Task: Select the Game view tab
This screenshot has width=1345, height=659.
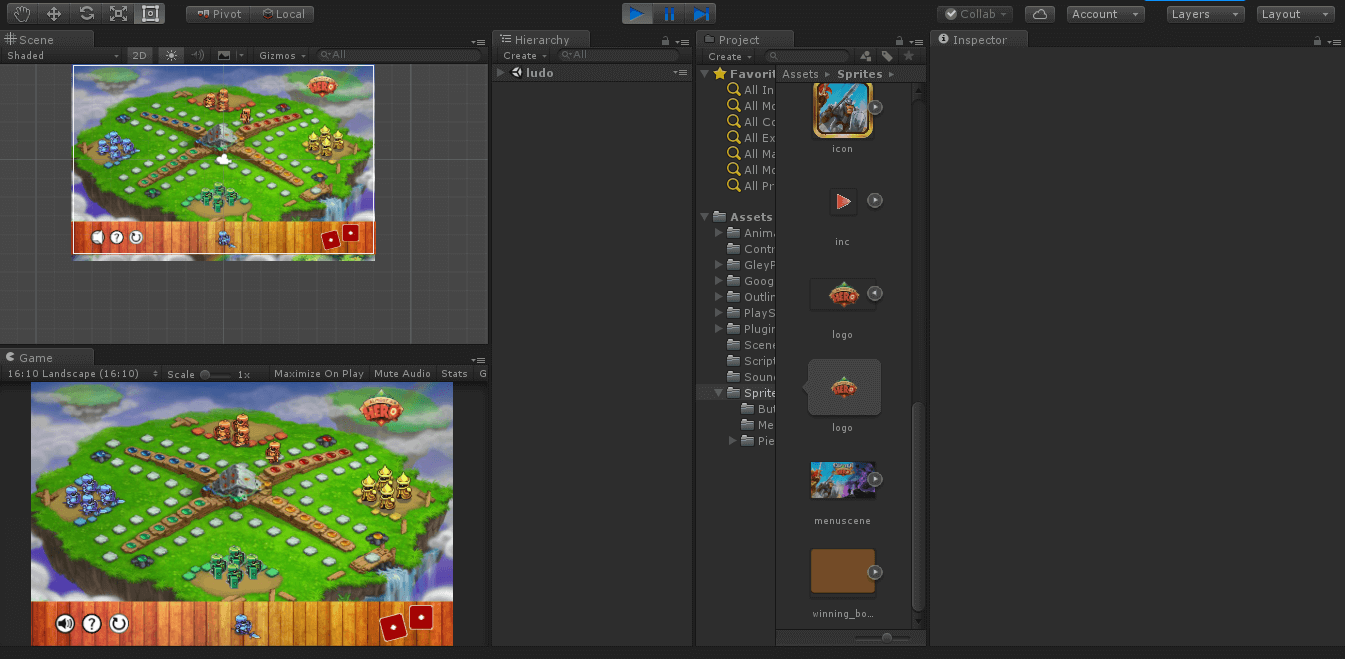Action: pos(36,358)
